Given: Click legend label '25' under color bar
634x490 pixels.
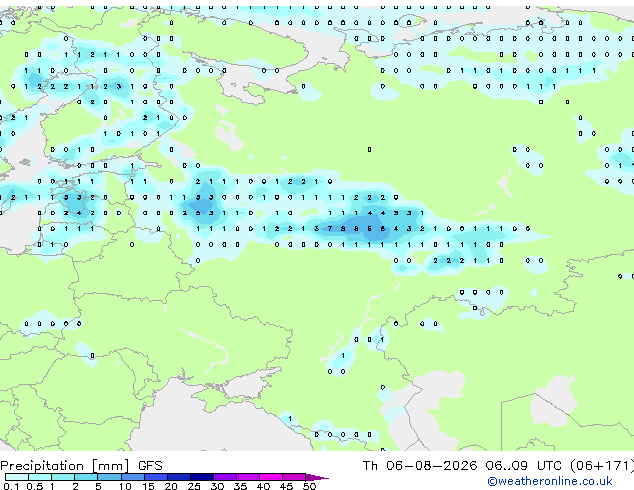Looking at the screenshot, I should [194, 486].
